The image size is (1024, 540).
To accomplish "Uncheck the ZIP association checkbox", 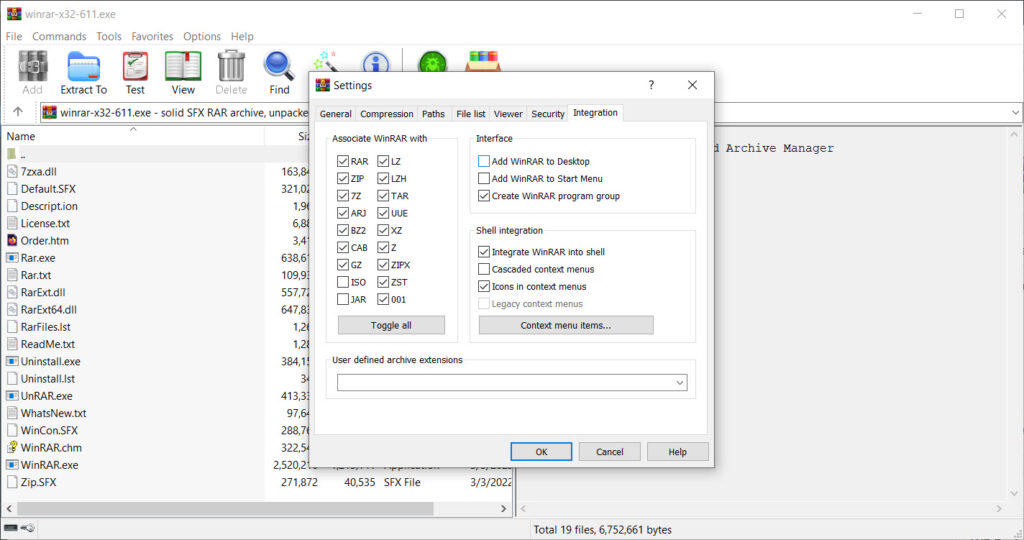I will 343,178.
